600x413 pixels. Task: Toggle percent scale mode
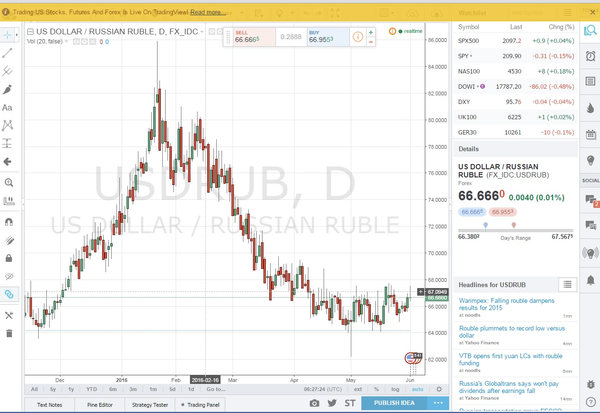pyautogui.click(x=377, y=389)
